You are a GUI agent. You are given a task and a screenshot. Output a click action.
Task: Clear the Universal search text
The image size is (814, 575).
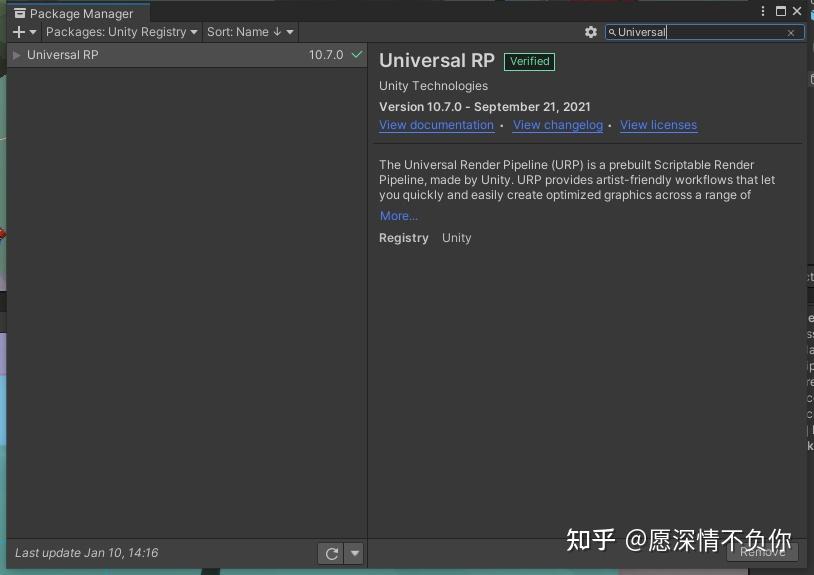(790, 33)
